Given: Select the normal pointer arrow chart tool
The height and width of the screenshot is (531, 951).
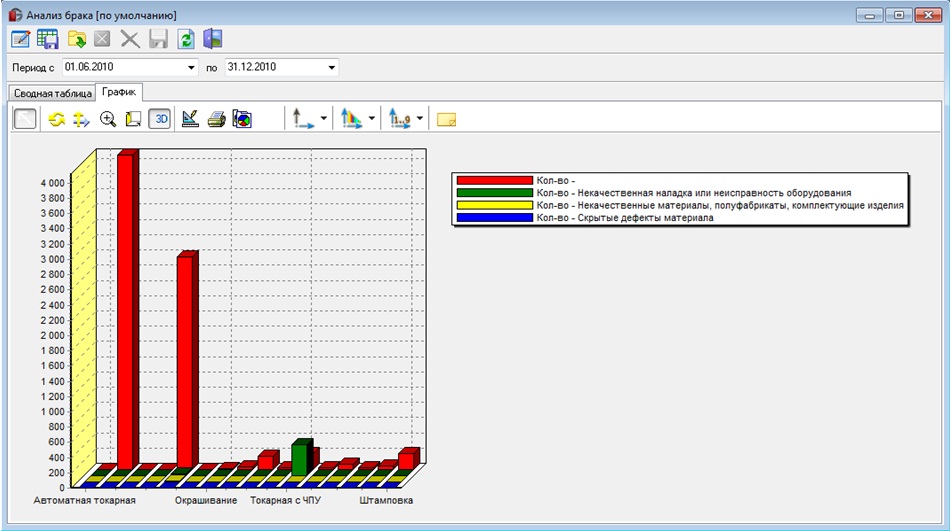Looking at the screenshot, I should click(25, 119).
